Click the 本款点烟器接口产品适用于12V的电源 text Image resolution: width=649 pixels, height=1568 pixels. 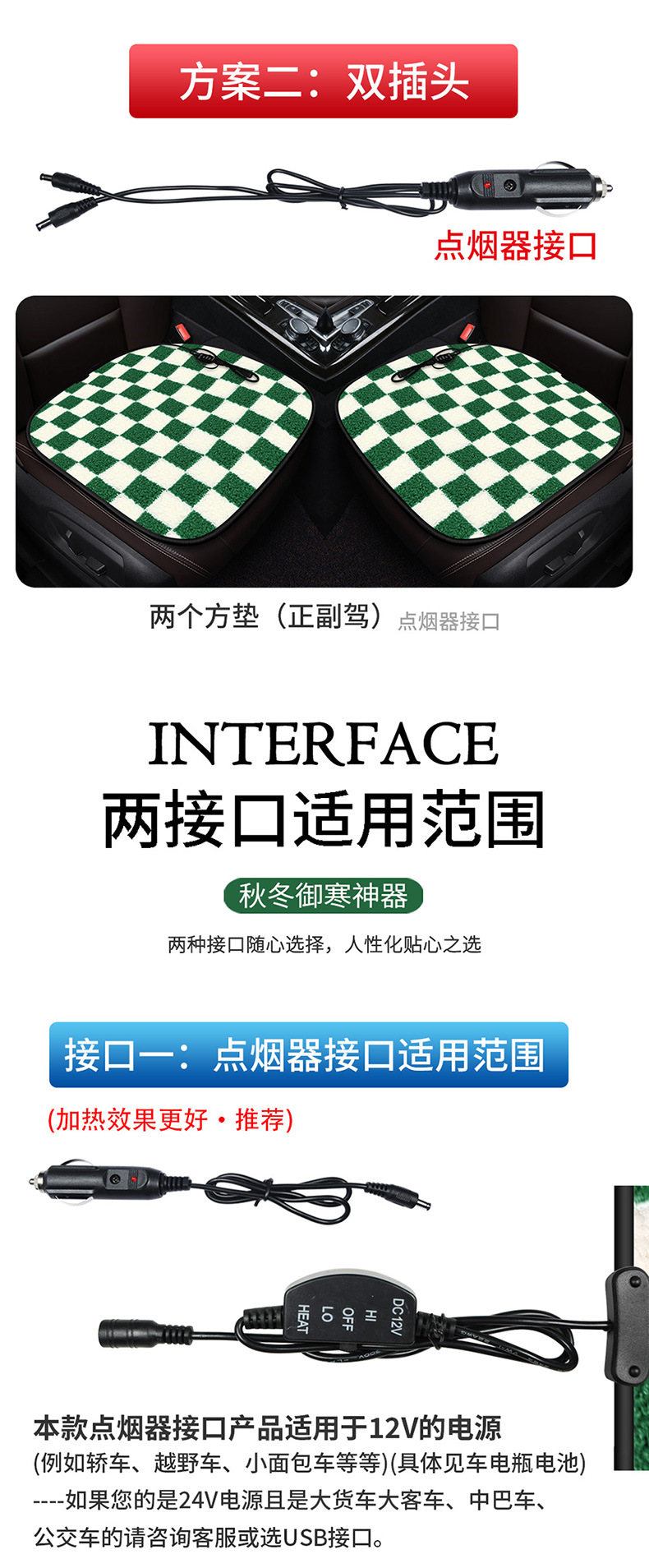pos(267,1428)
